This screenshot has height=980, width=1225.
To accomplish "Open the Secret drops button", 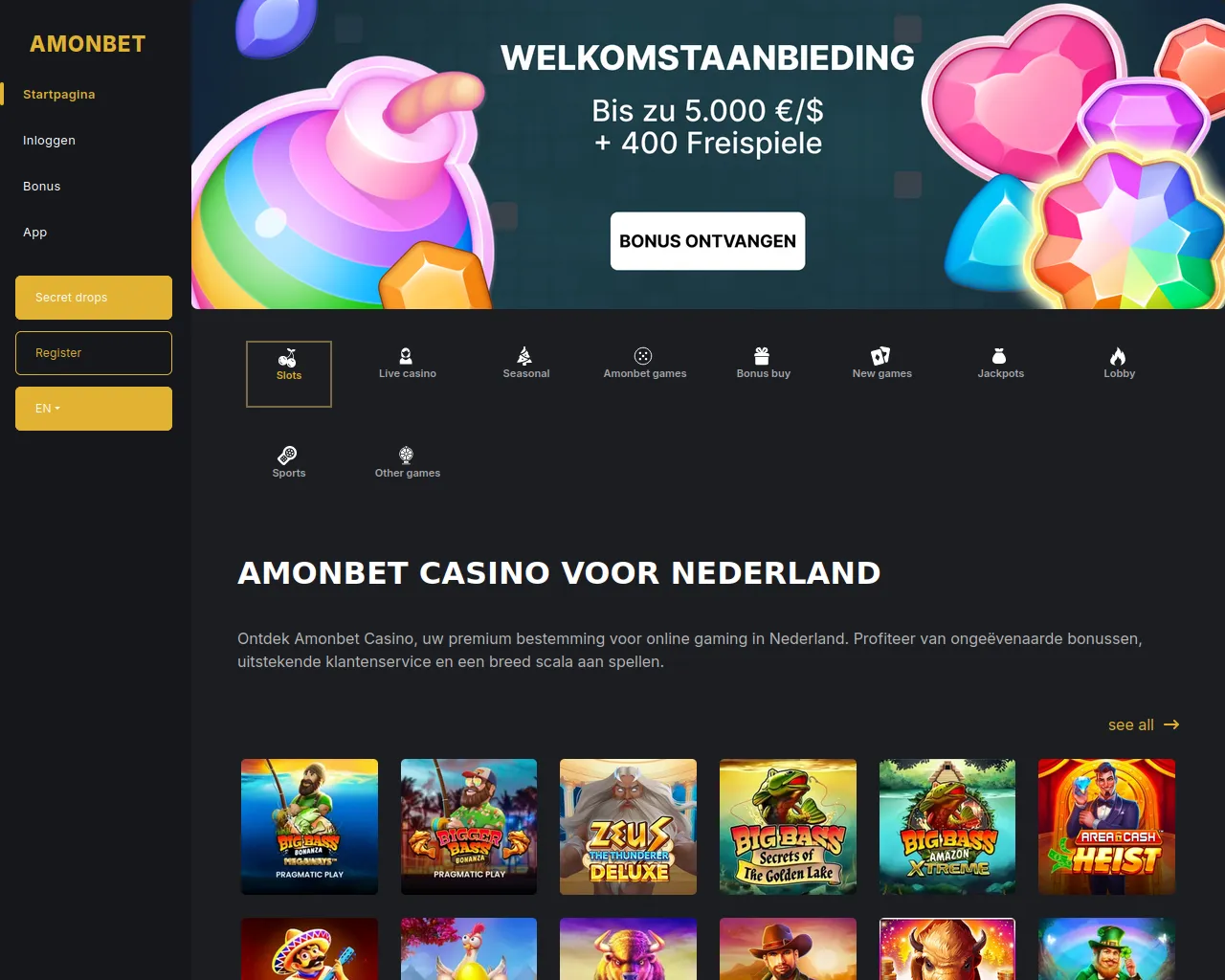I will pyautogui.click(x=94, y=298).
